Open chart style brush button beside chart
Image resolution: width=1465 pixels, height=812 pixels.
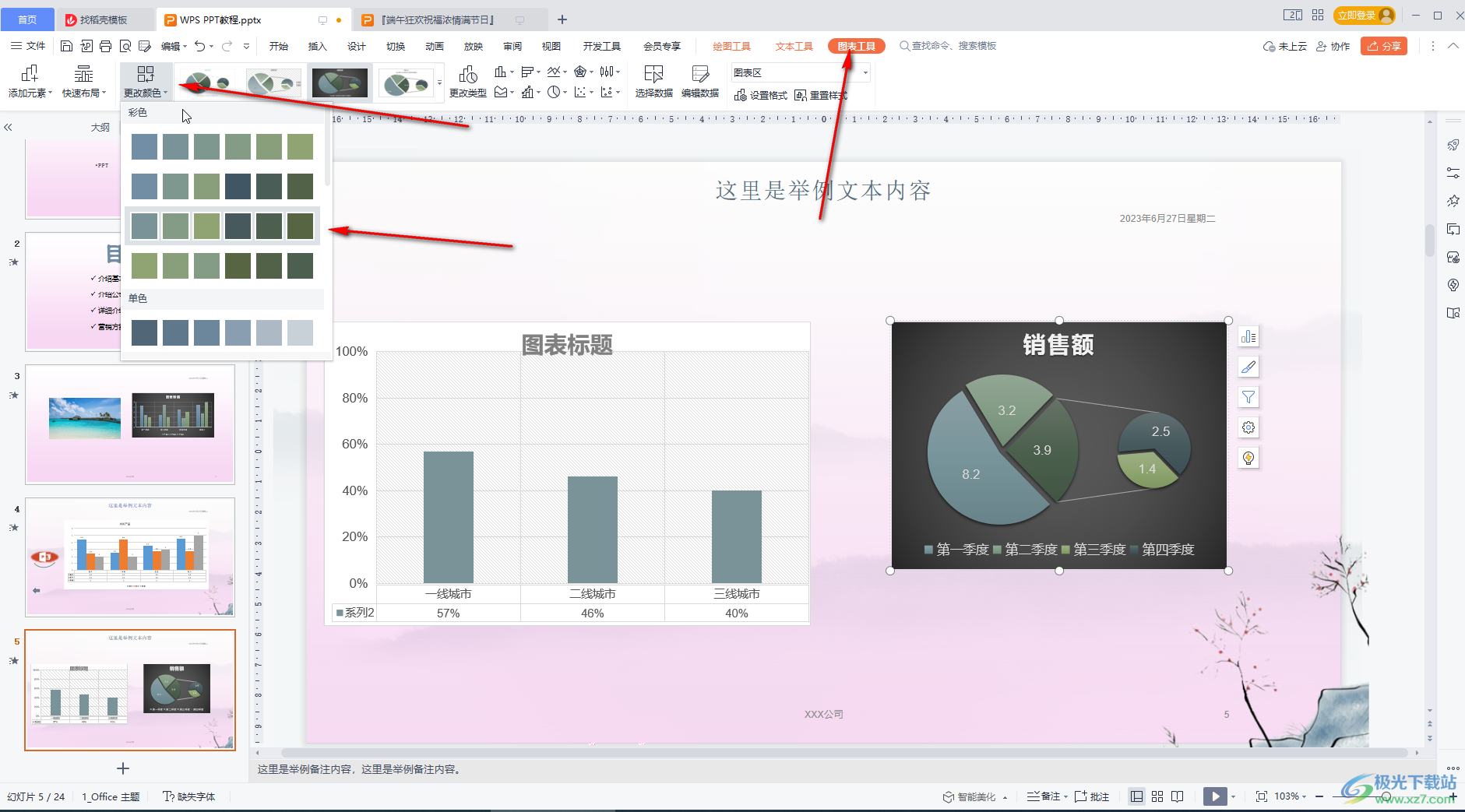point(1248,367)
